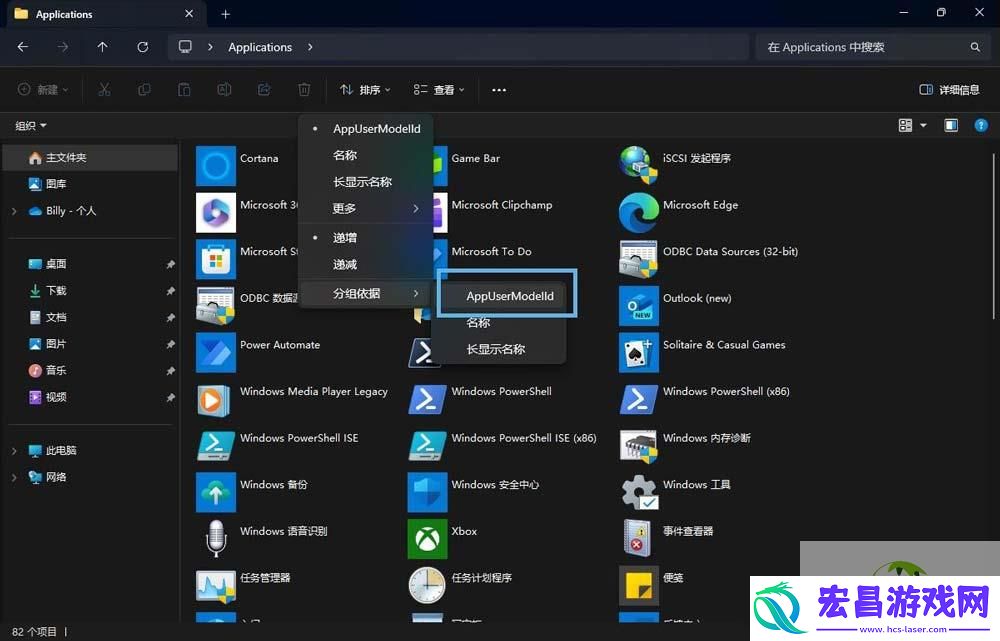
Task: Open the Windows 备份 icon
Action: pos(216,492)
